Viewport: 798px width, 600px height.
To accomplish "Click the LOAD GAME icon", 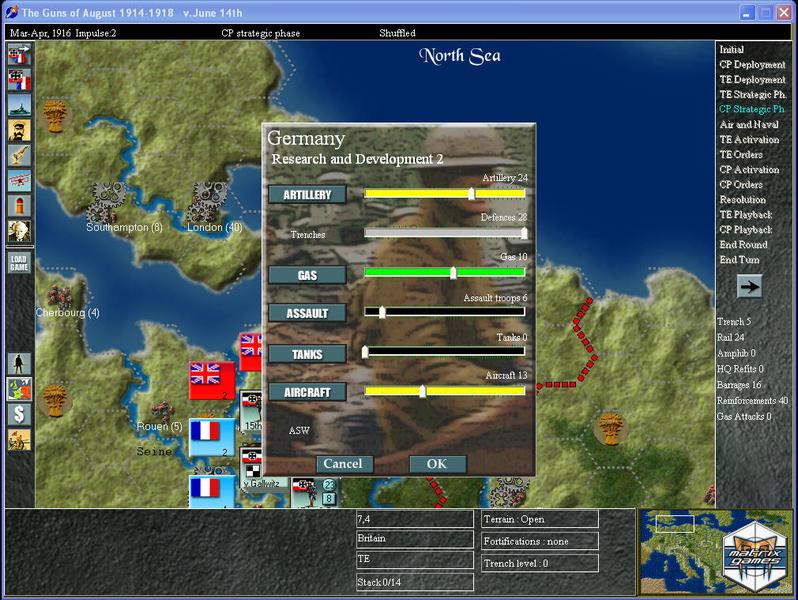I will (19, 263).
